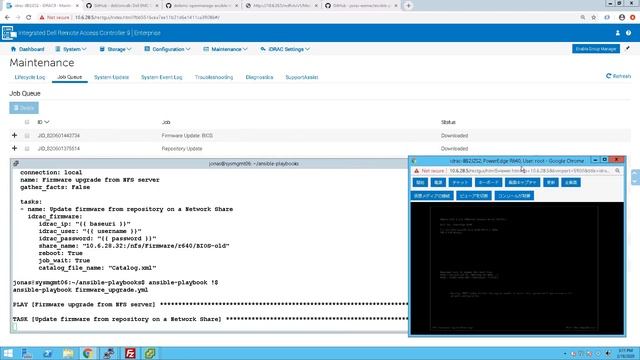This screenshot has width=640, height=360.
Task: Click Downloaded status of the BIOS firmware job
Action: 454,136
